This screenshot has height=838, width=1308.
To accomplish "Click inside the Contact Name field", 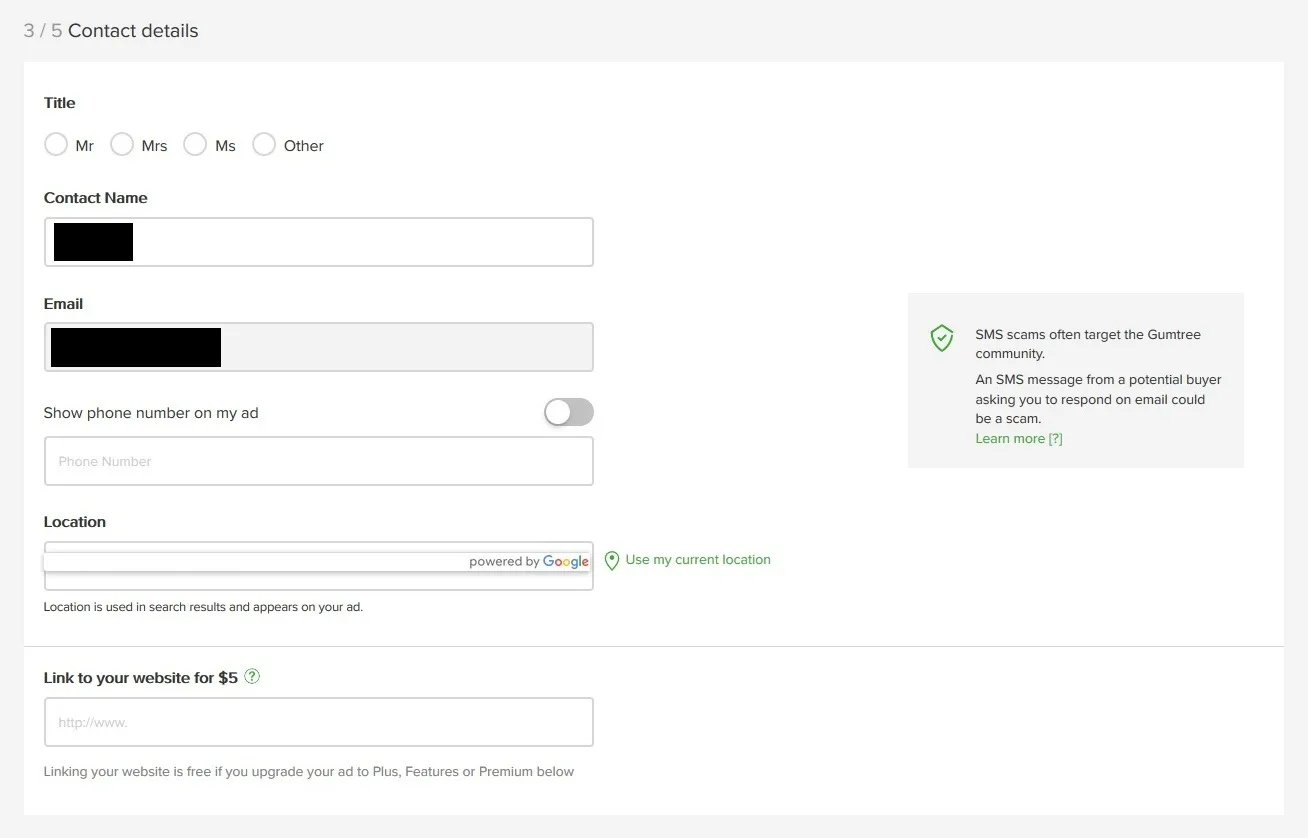I will click(318, 241).
